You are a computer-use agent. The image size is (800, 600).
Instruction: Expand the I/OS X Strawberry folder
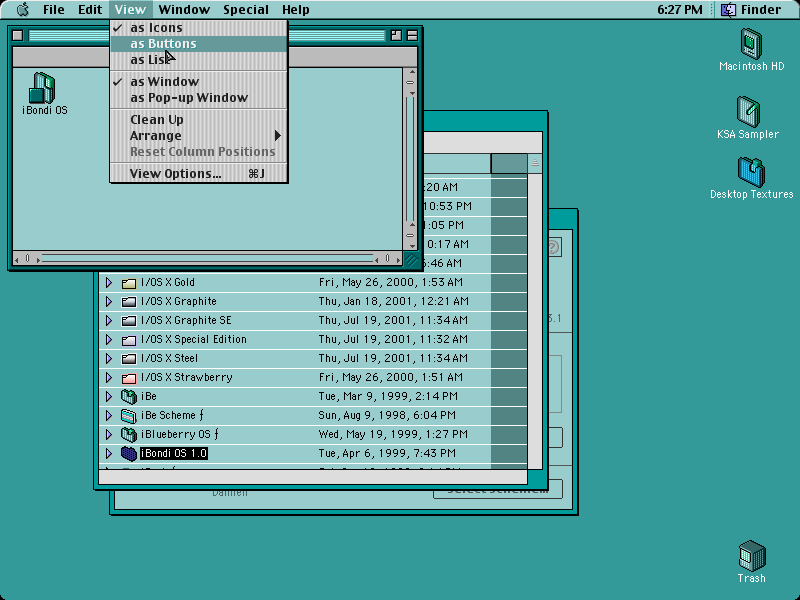[108, 378]
